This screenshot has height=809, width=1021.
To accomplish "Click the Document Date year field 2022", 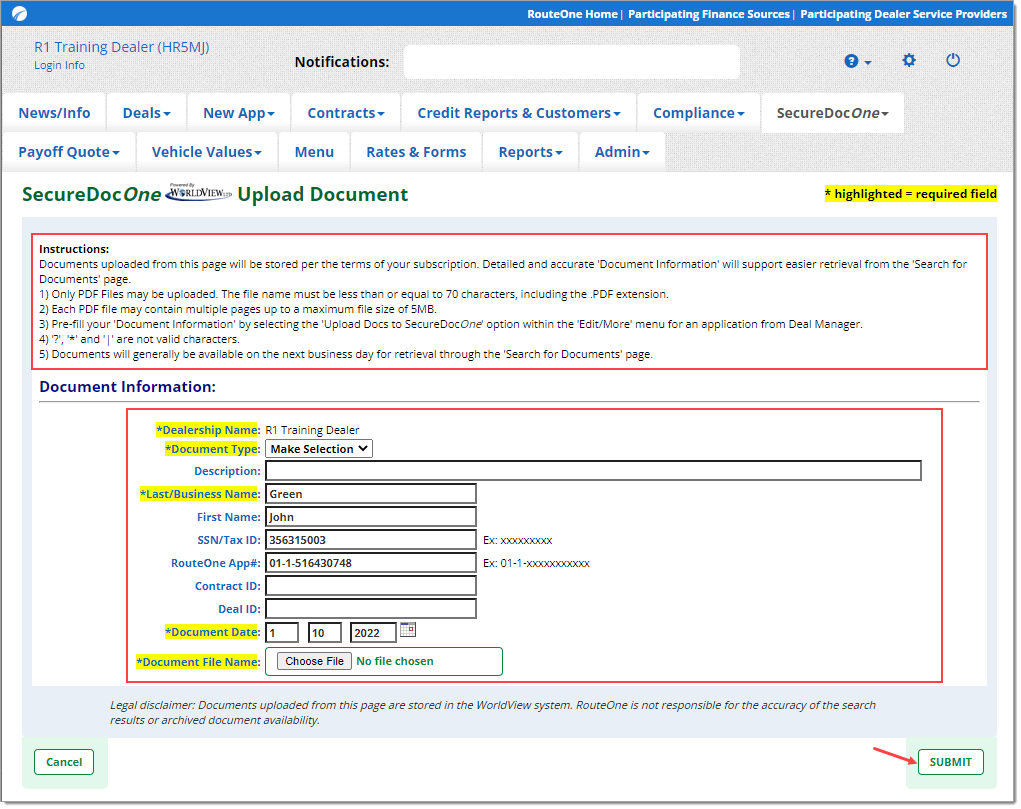I will [x=373, y=632].
